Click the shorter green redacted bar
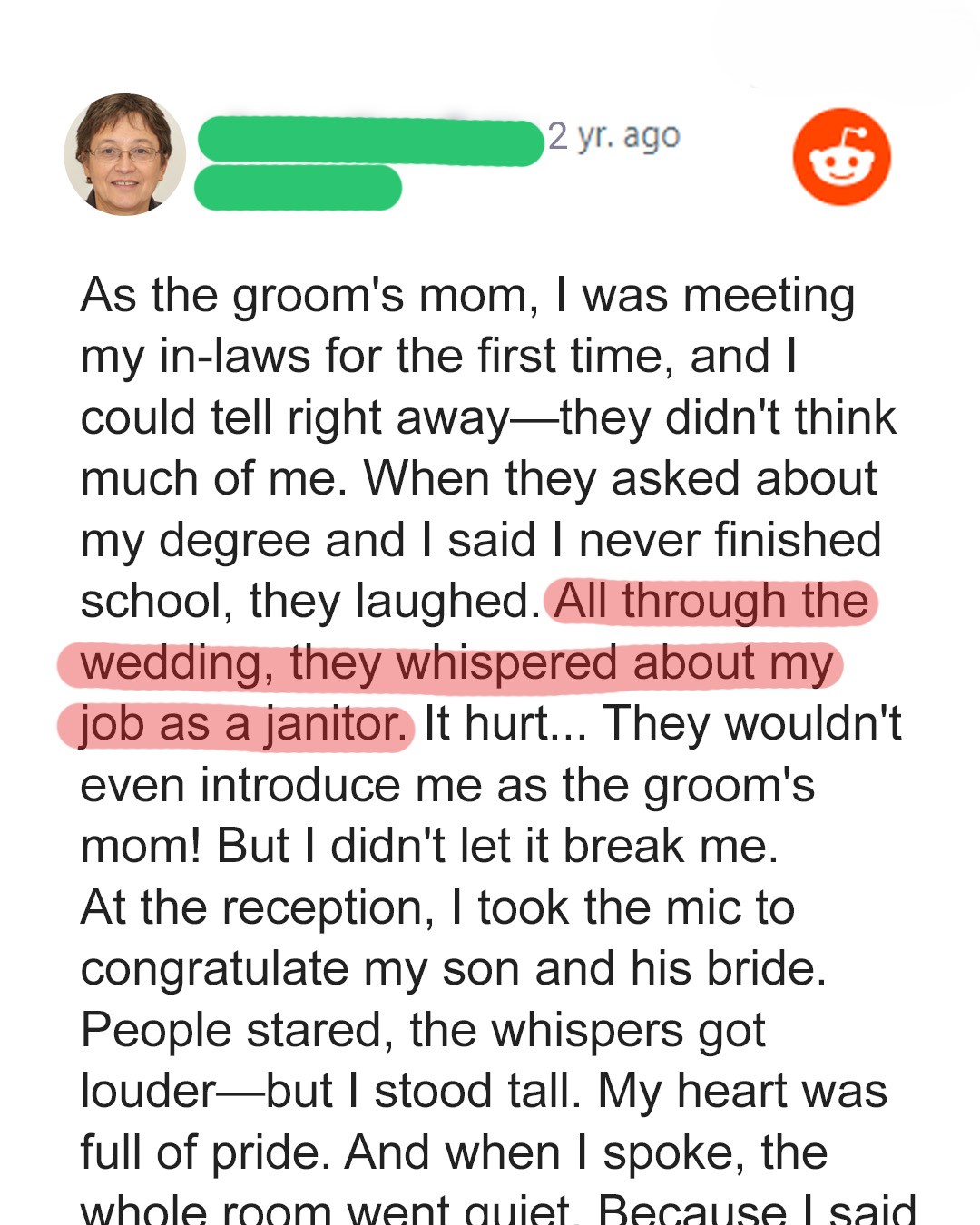The height and width of the screenshot is (1225, 980). coord(298,188)
